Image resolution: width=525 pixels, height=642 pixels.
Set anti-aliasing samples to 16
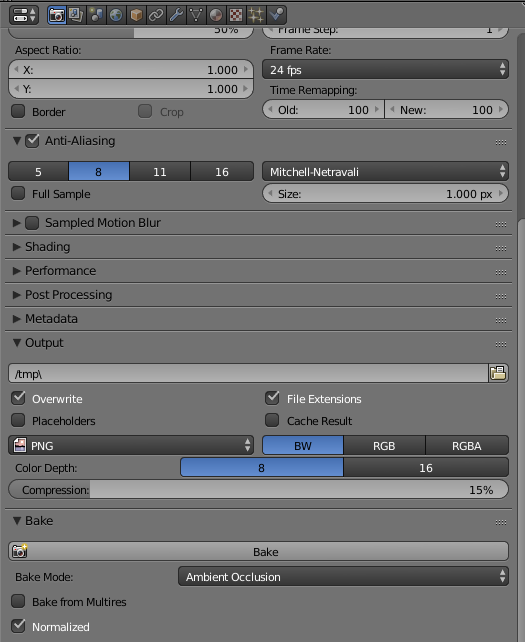222,172
